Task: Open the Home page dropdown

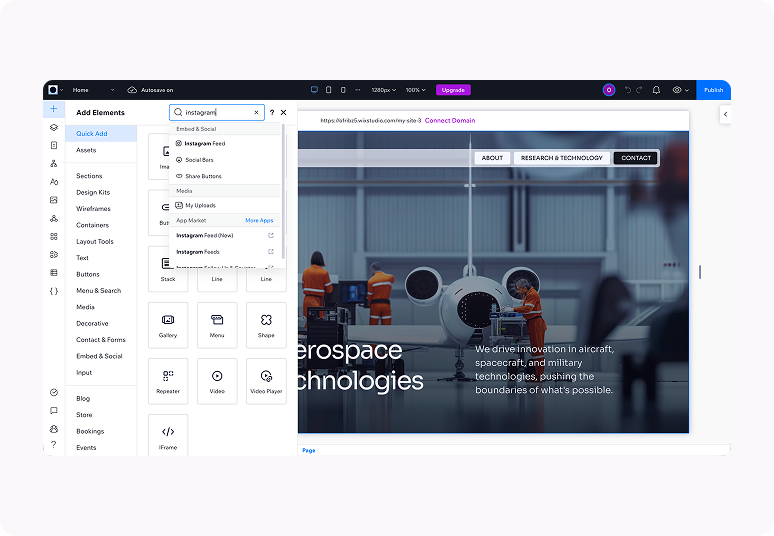Action: click(93, 90)
